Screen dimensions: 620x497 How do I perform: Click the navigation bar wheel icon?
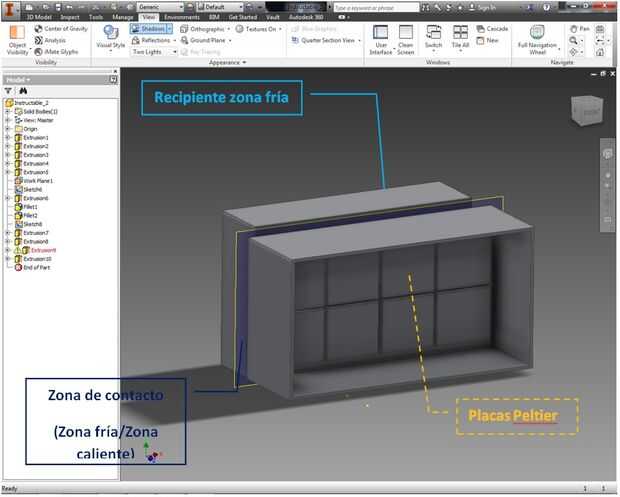607,154
